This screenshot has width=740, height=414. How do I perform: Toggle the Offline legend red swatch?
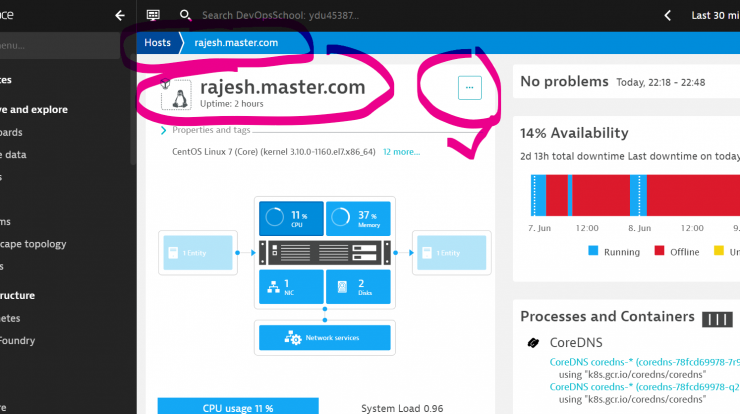[659, 251]
